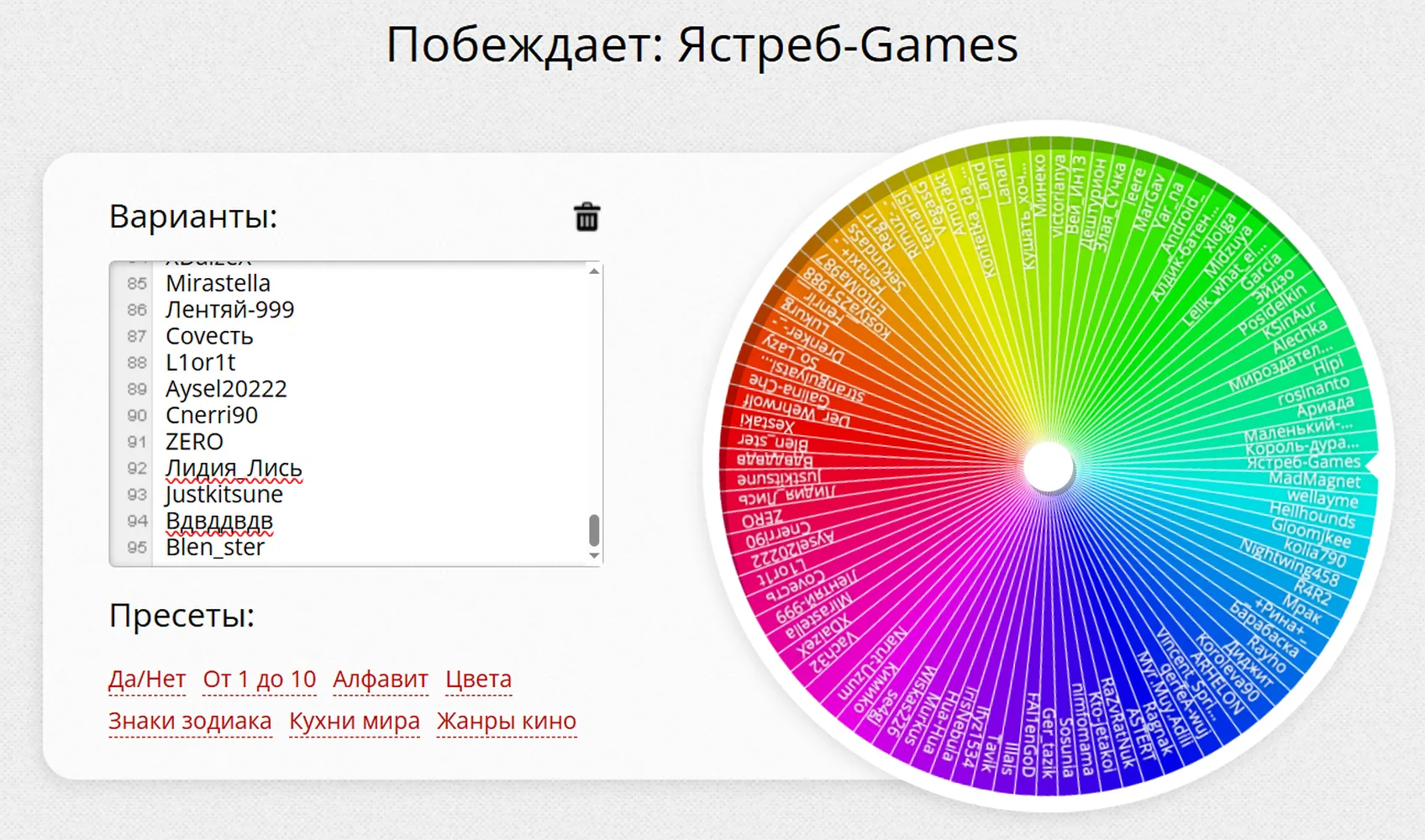Click the kolia790 wheel segment

[1314, 553]
